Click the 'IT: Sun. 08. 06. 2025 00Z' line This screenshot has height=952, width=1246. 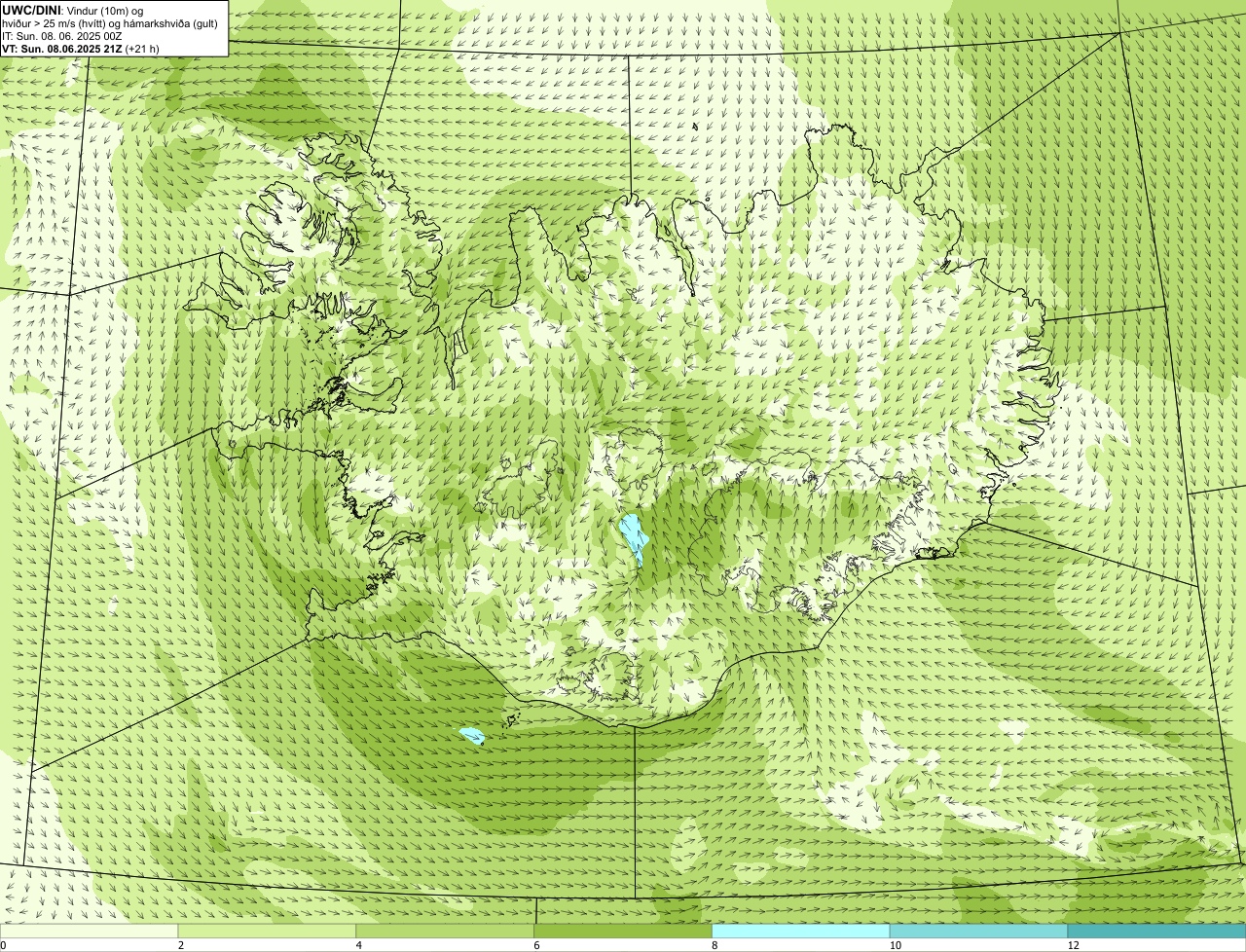coord(62,36)
